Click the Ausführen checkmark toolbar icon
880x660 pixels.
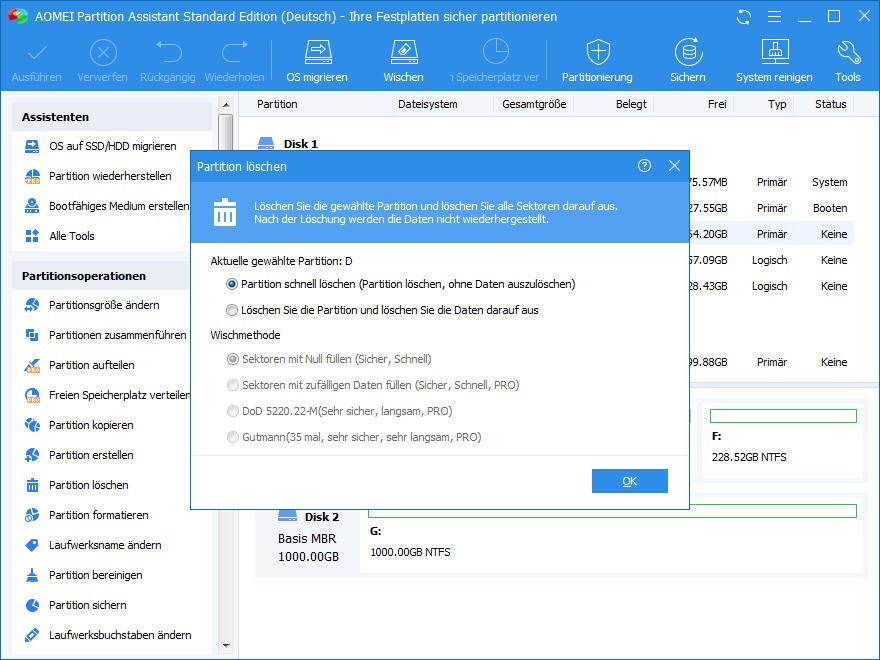click(x=37, y=53)
